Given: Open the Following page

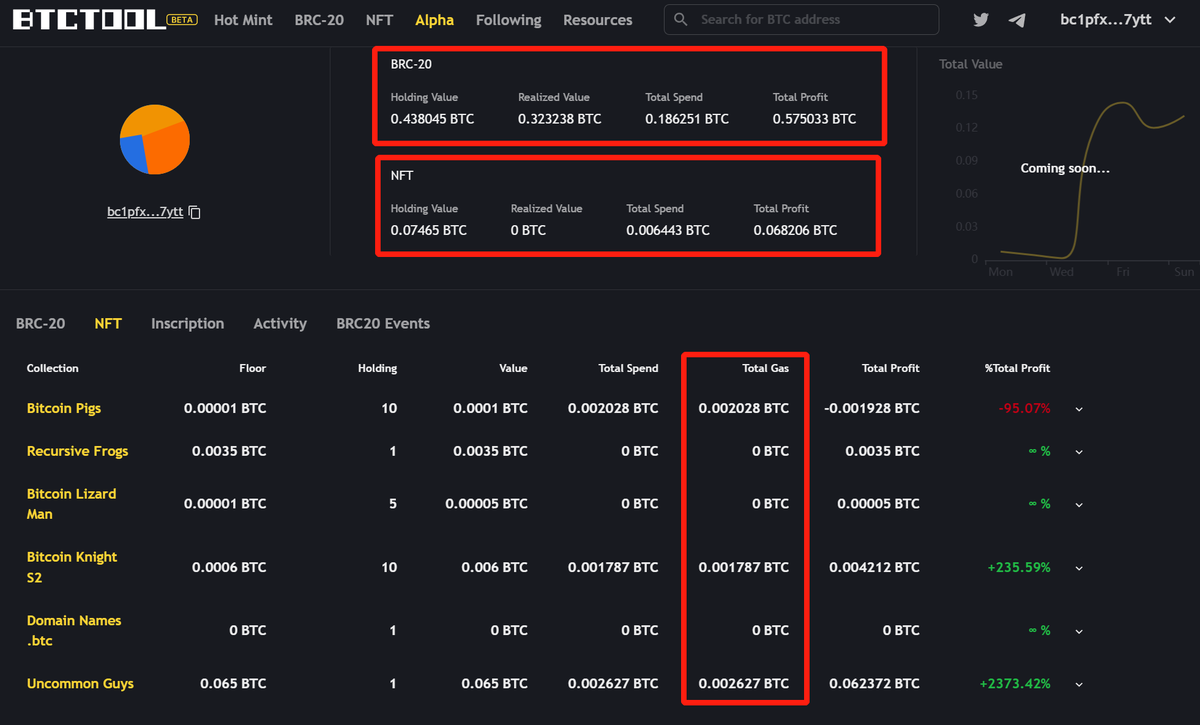Looking at the screenshot, I should 508,20.
